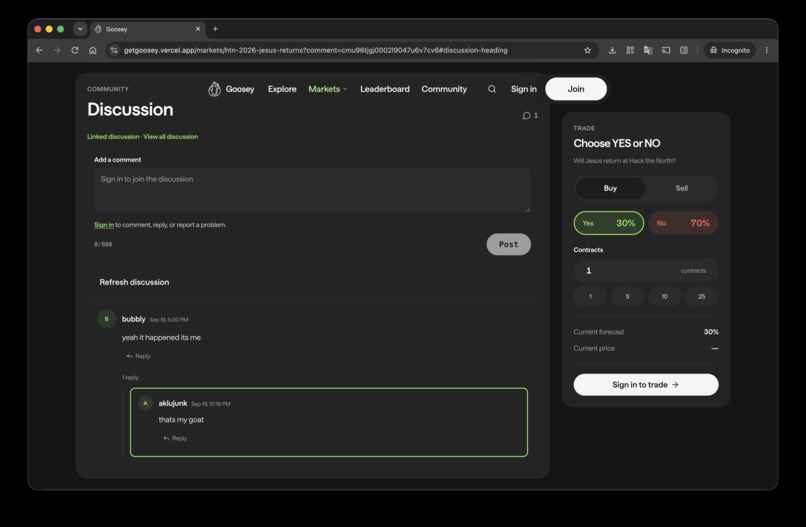806x527 pixels.
Task: Open the browser downloads icon
Action: tap(612, 50)
